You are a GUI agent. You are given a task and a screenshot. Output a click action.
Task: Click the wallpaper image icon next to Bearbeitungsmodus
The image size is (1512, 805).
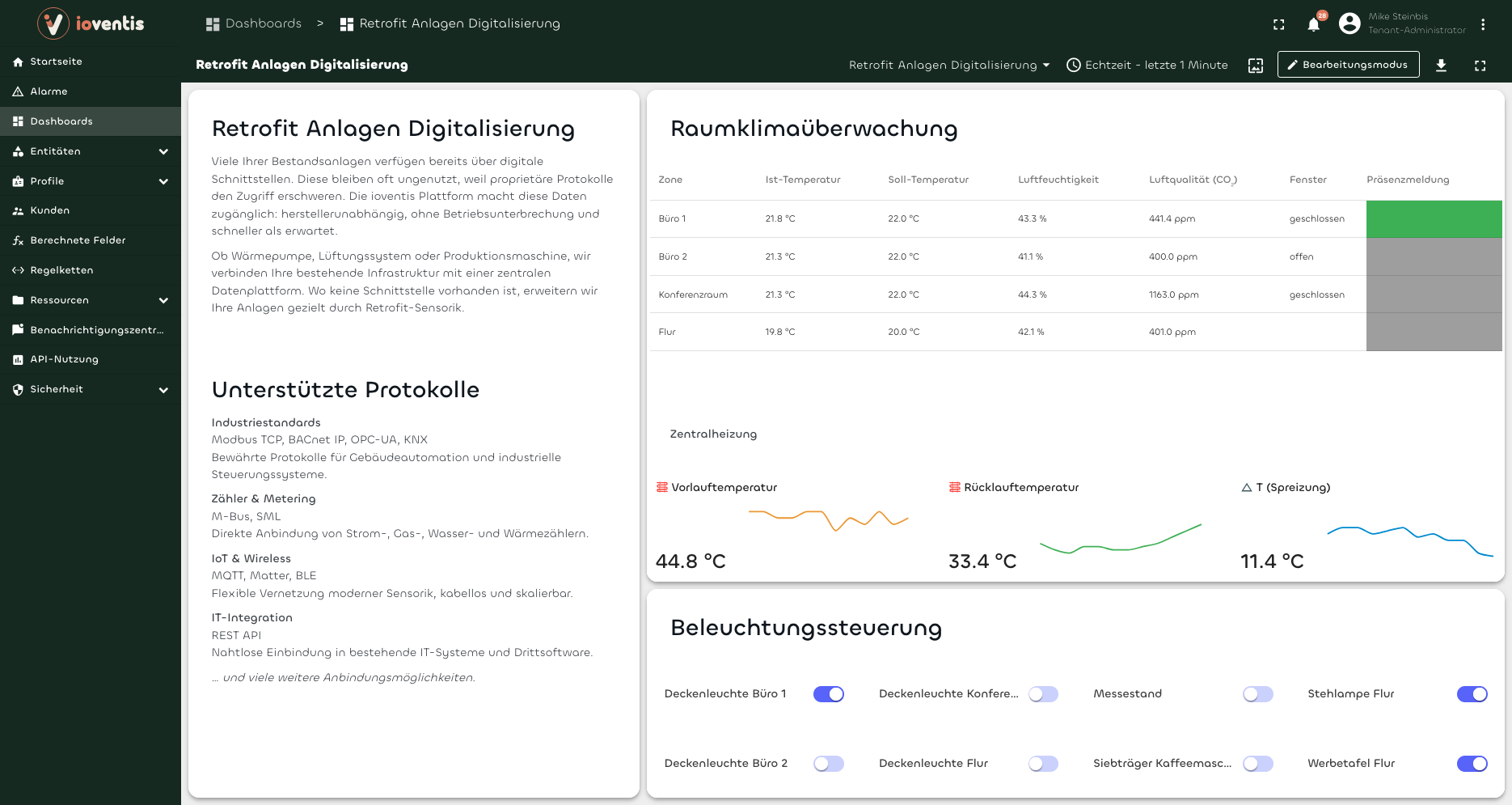(1255, 65)
